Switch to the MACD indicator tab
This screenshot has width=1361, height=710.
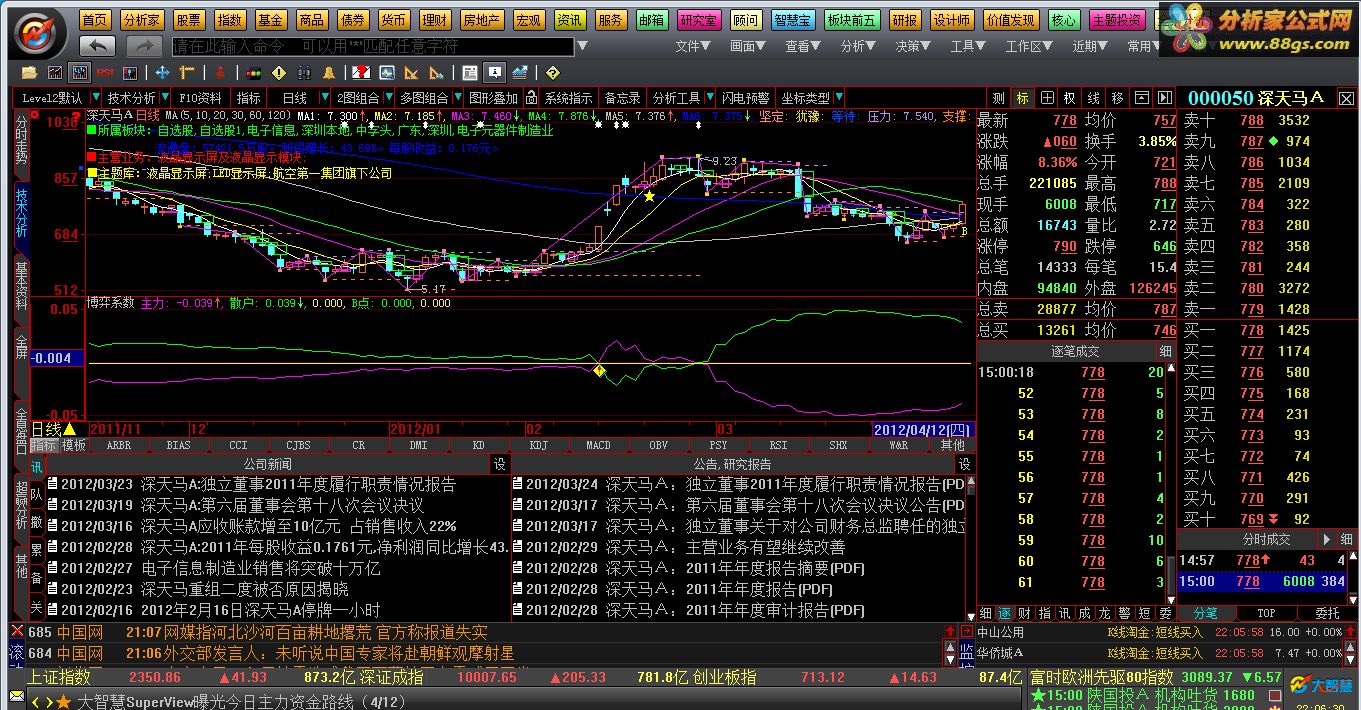point(598,445)
